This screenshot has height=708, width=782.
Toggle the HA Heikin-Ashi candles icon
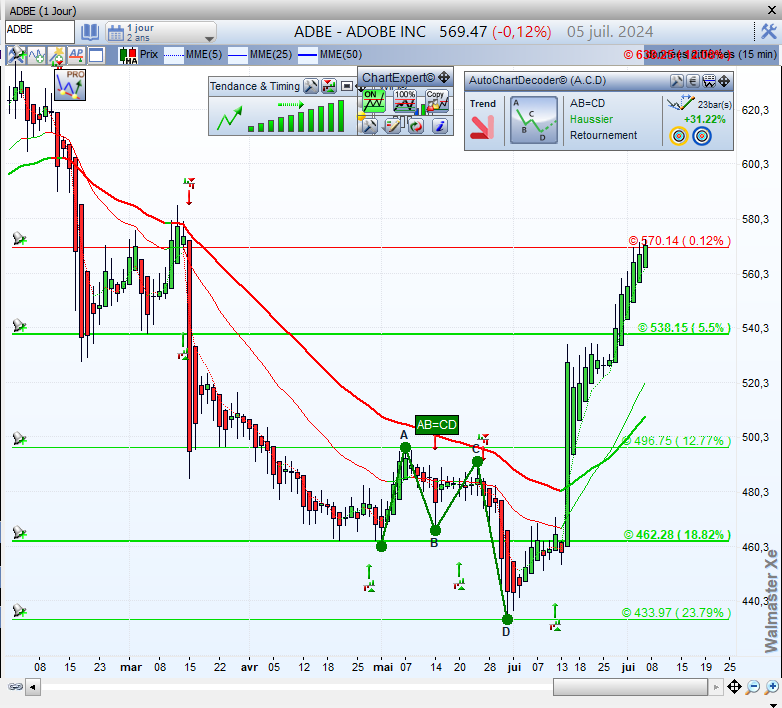point(128,55)
